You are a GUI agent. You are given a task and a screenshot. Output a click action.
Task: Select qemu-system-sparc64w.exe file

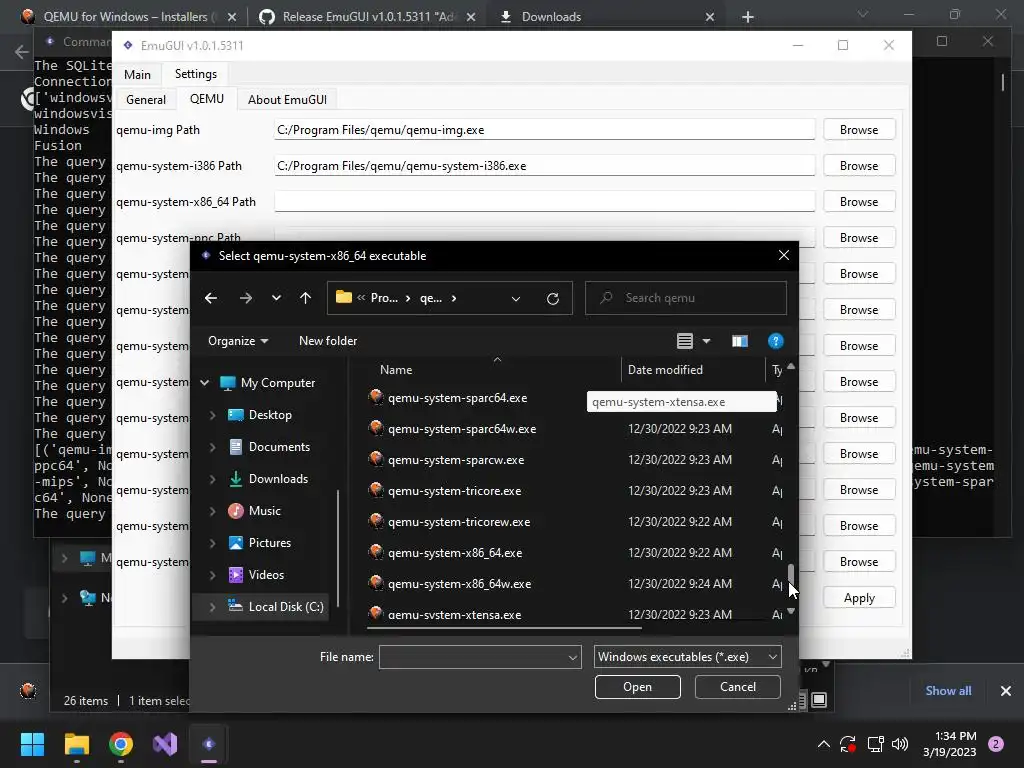462,429
